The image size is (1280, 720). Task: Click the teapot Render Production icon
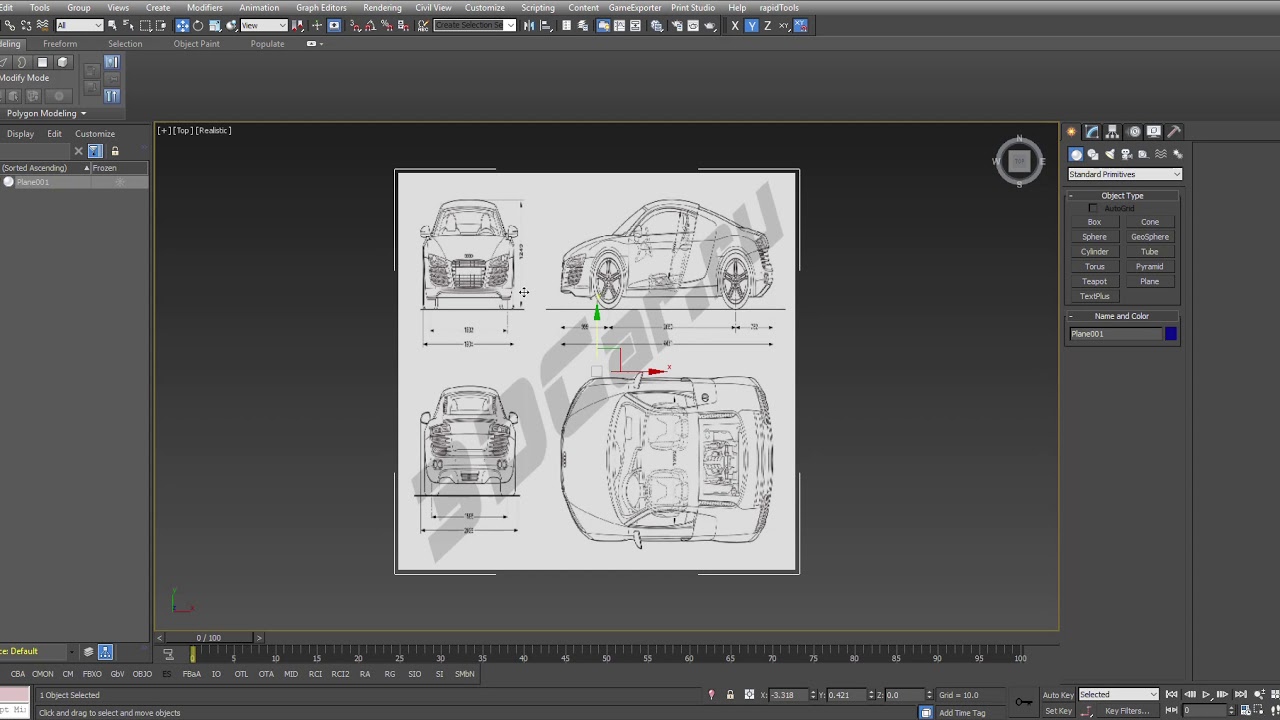pyautogui.click(x=710, y=25)
